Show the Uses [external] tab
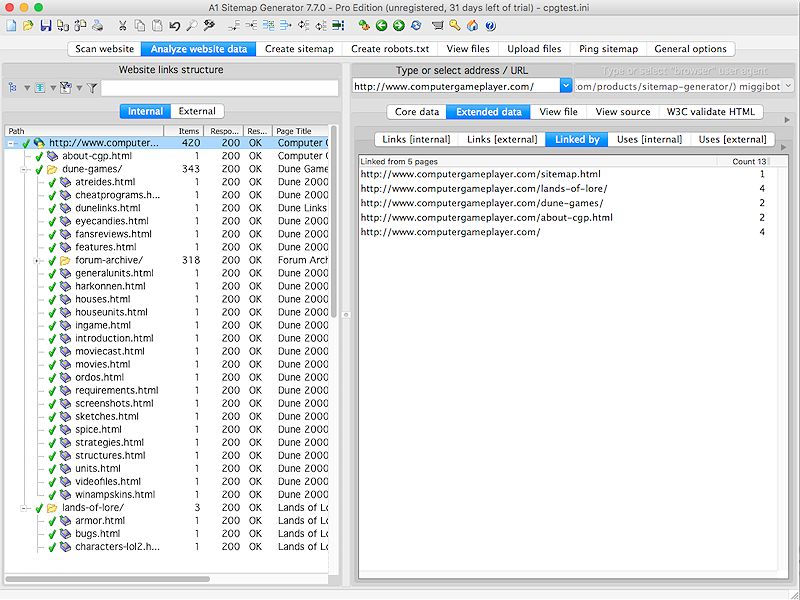 pyautogui.click(x=732, y=139)
